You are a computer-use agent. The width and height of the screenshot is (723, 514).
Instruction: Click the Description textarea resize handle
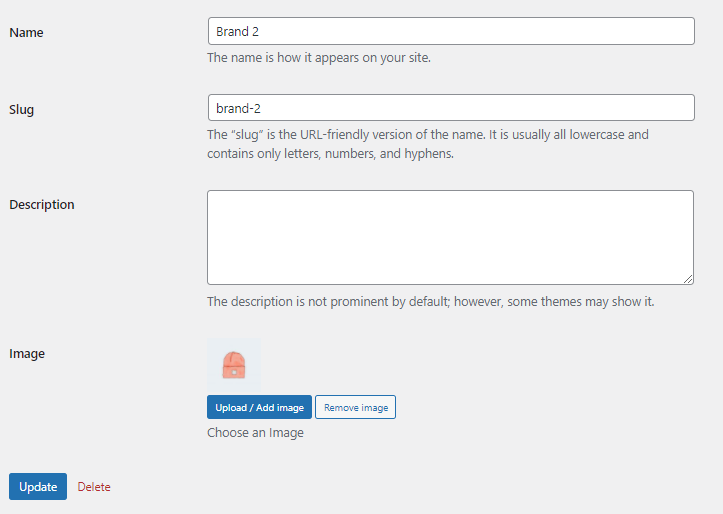[688, 279]
